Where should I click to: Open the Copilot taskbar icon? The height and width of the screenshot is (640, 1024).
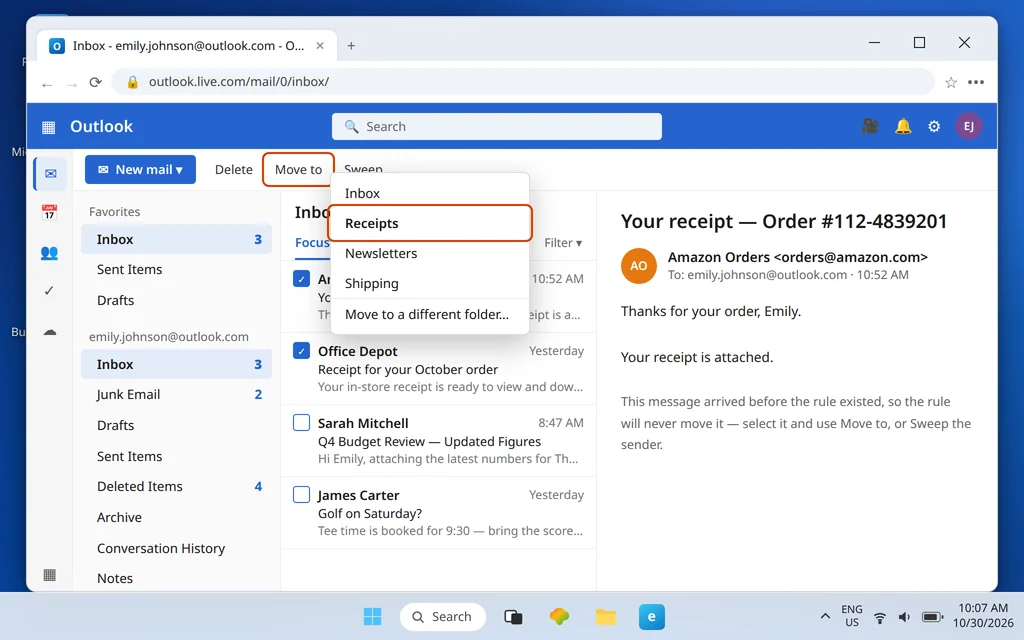tap(559, 616)
